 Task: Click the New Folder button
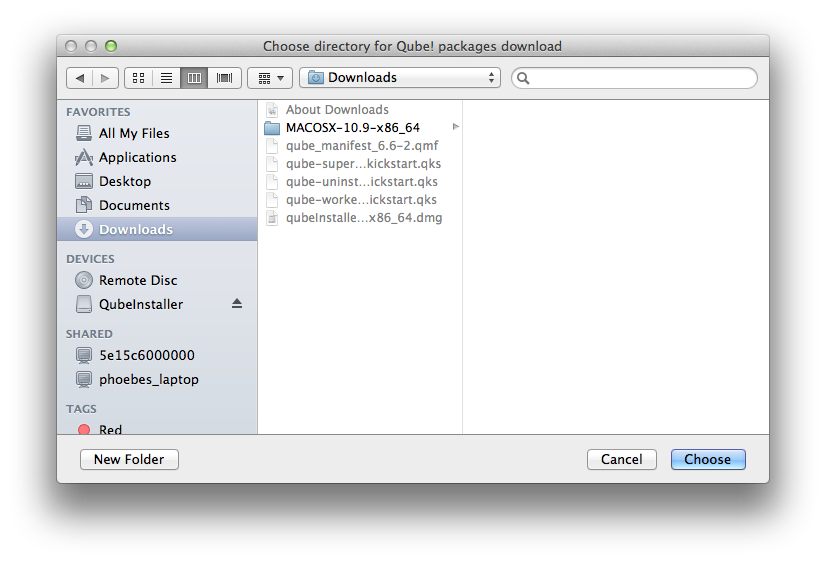(x=129, y=459)
